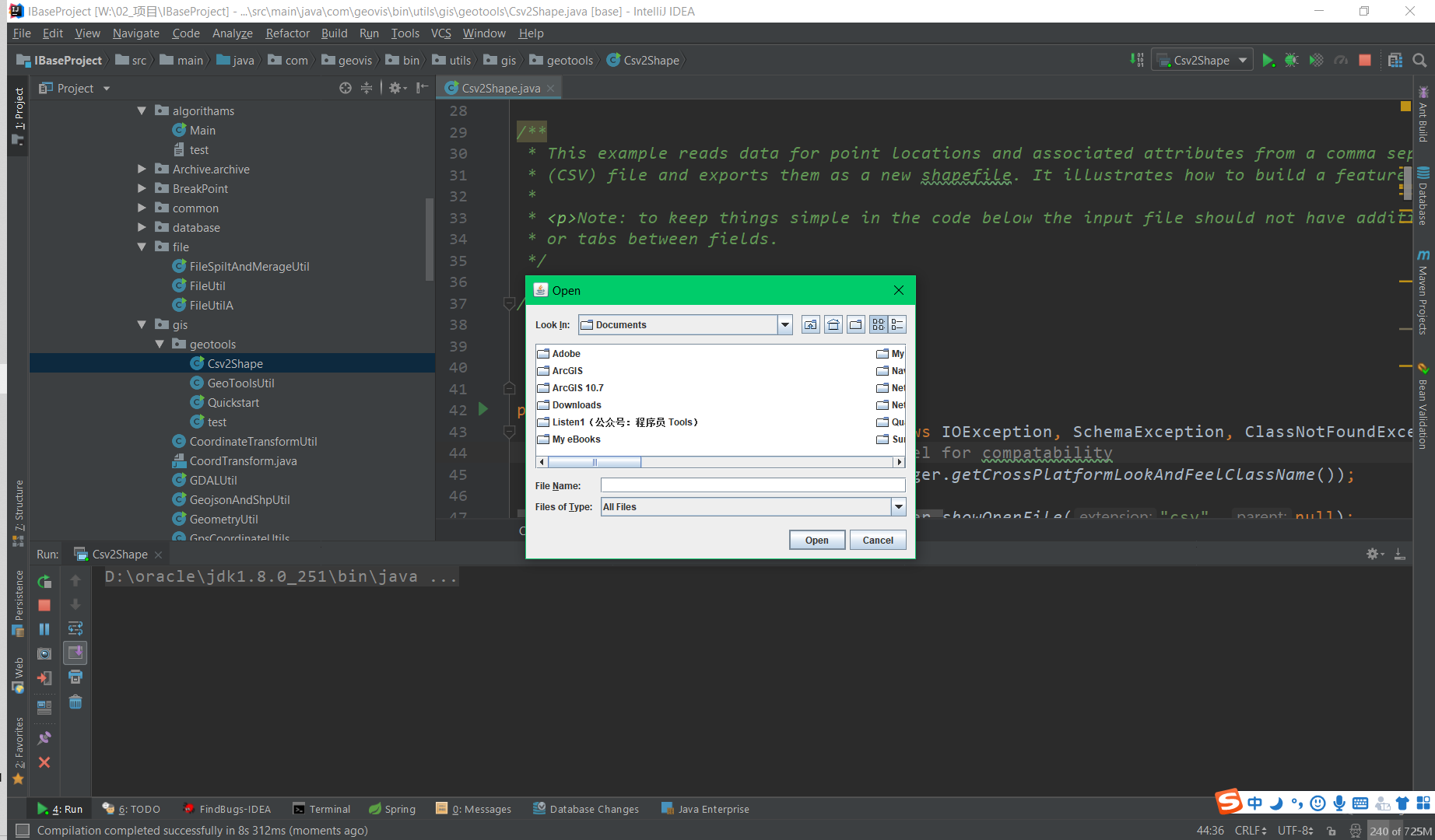Collapse all in the Project panel toolbar
Viewport: 1435px width, 840px height.
point(367,89)
